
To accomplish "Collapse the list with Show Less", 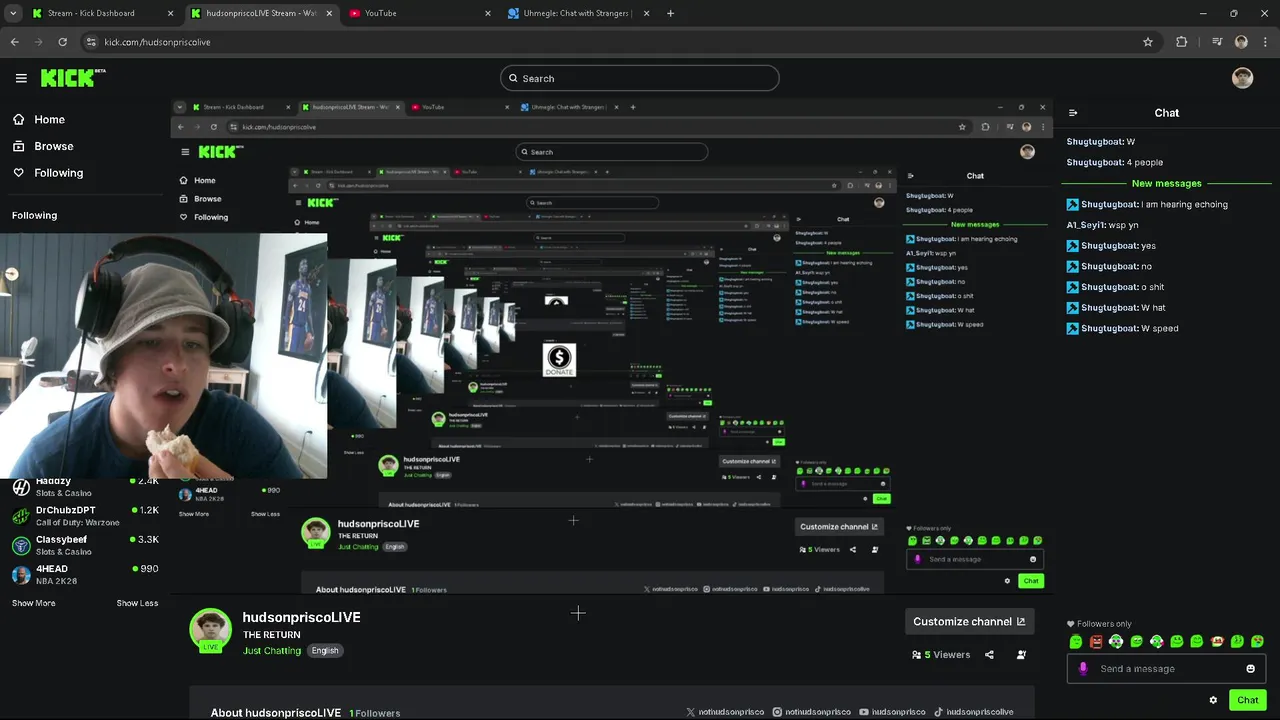I will coord(137,603).
